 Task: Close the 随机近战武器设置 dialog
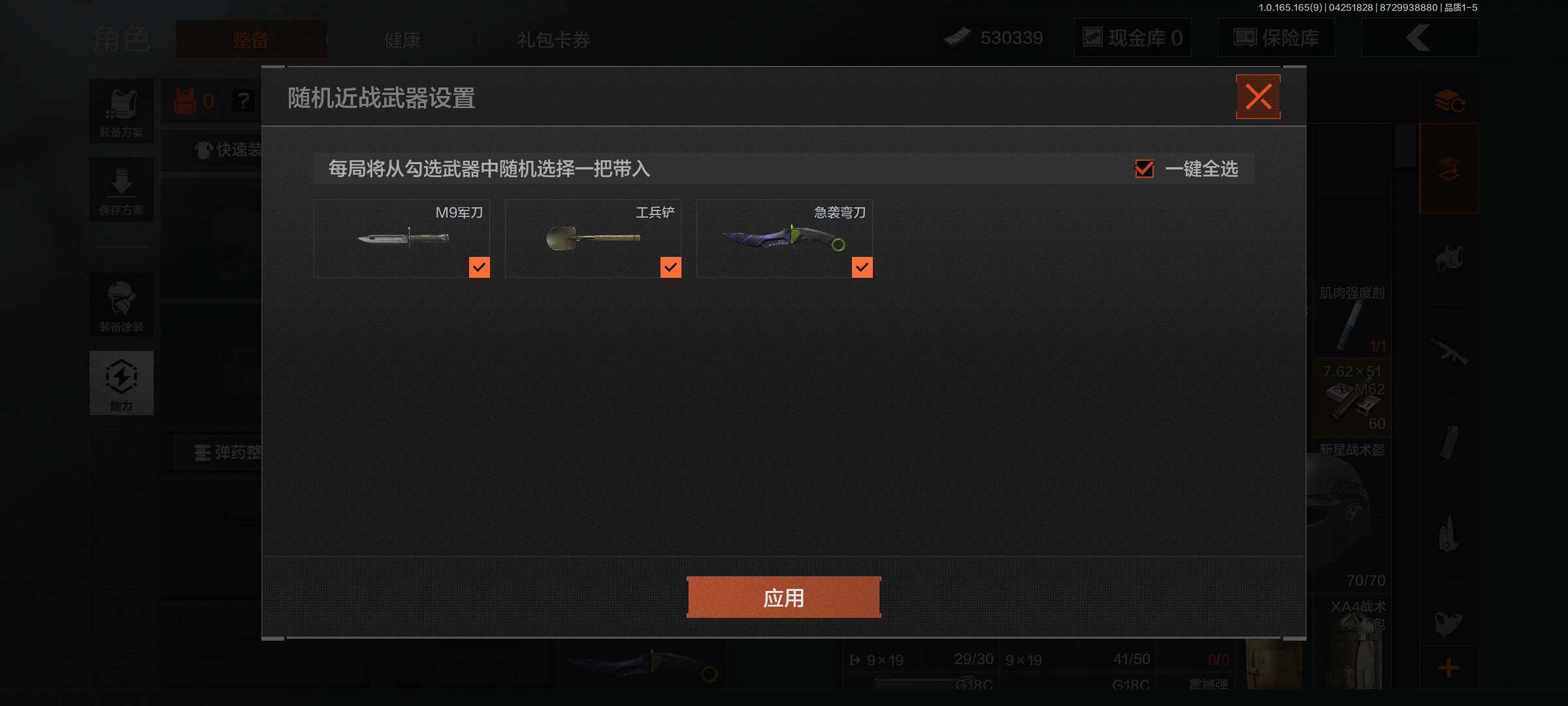1258,97
